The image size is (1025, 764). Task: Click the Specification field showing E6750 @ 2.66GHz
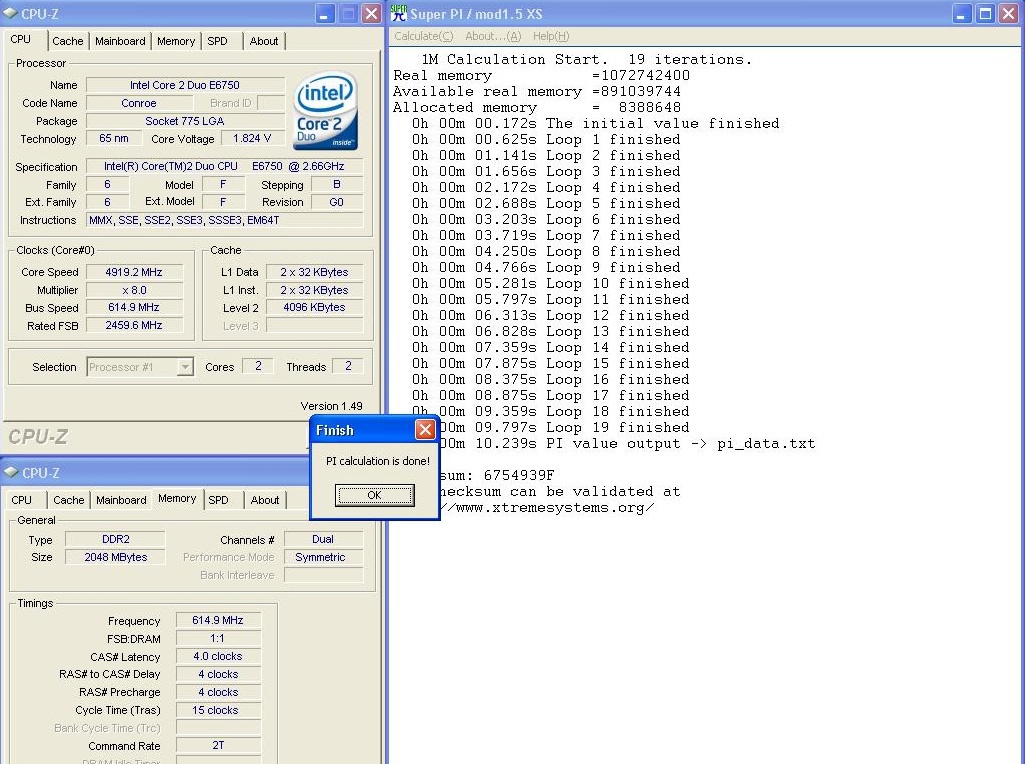coord(224,166)
